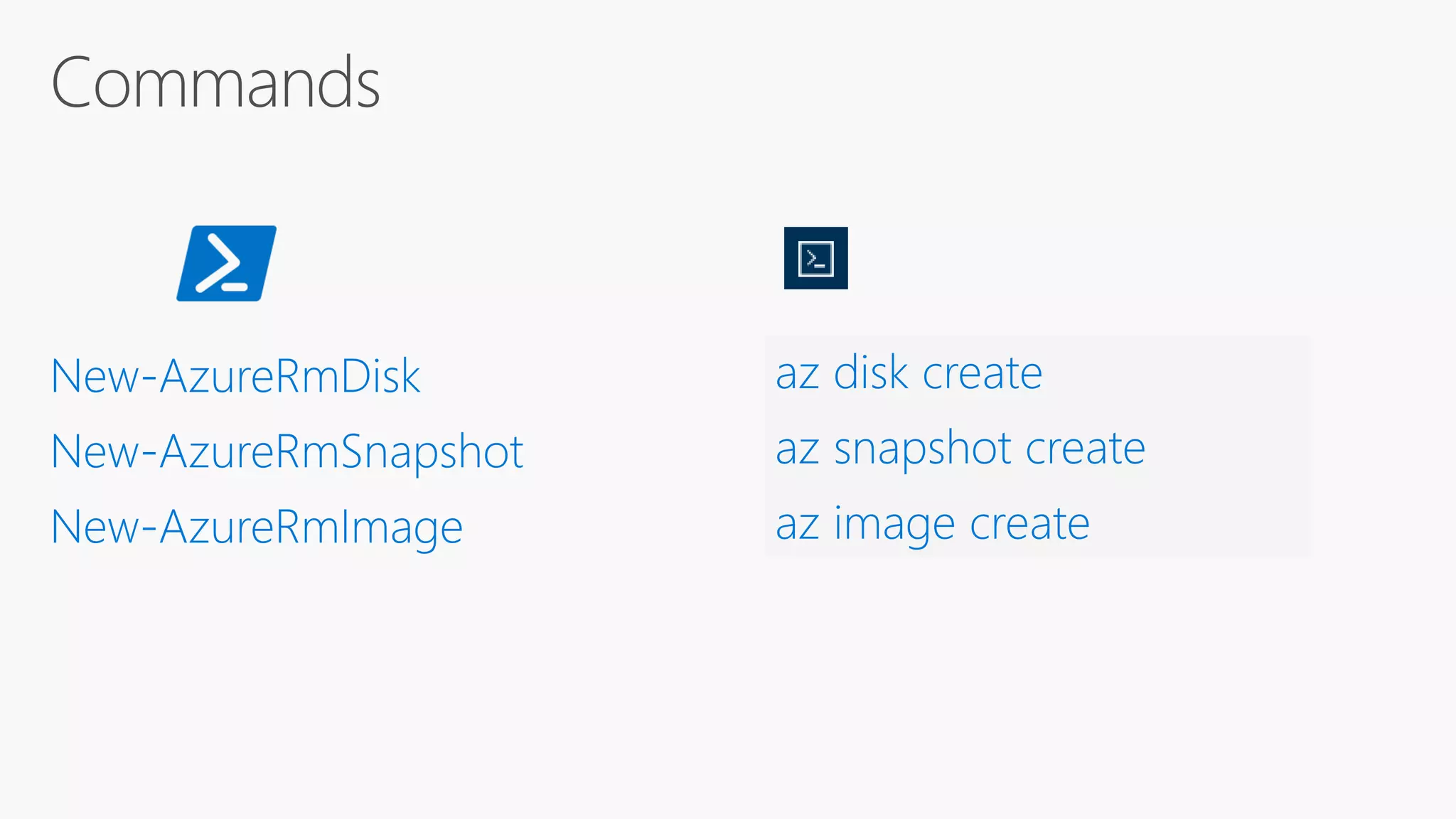
Task: Click the New-AzureRmSnapshot command text
Action: click(287, 451)
